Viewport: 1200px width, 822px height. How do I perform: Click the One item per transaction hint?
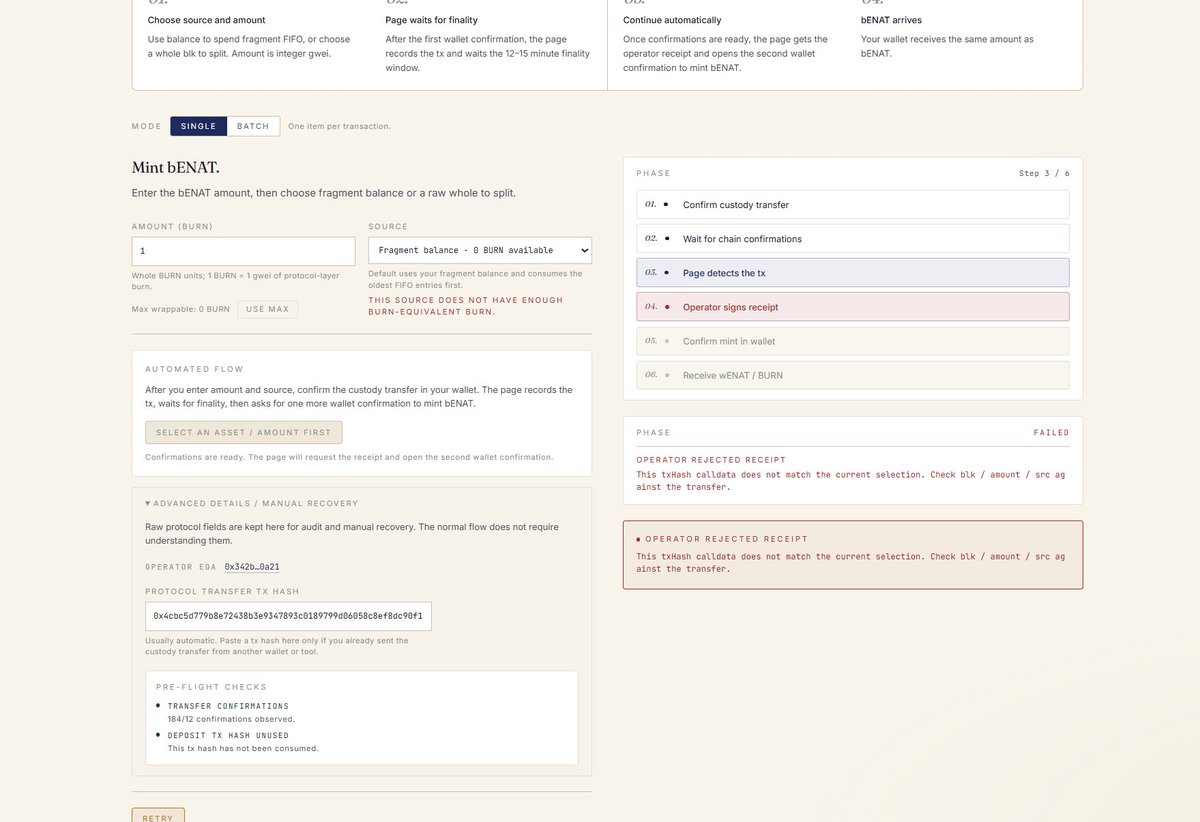pyautogui.click(x=340, y=126)
